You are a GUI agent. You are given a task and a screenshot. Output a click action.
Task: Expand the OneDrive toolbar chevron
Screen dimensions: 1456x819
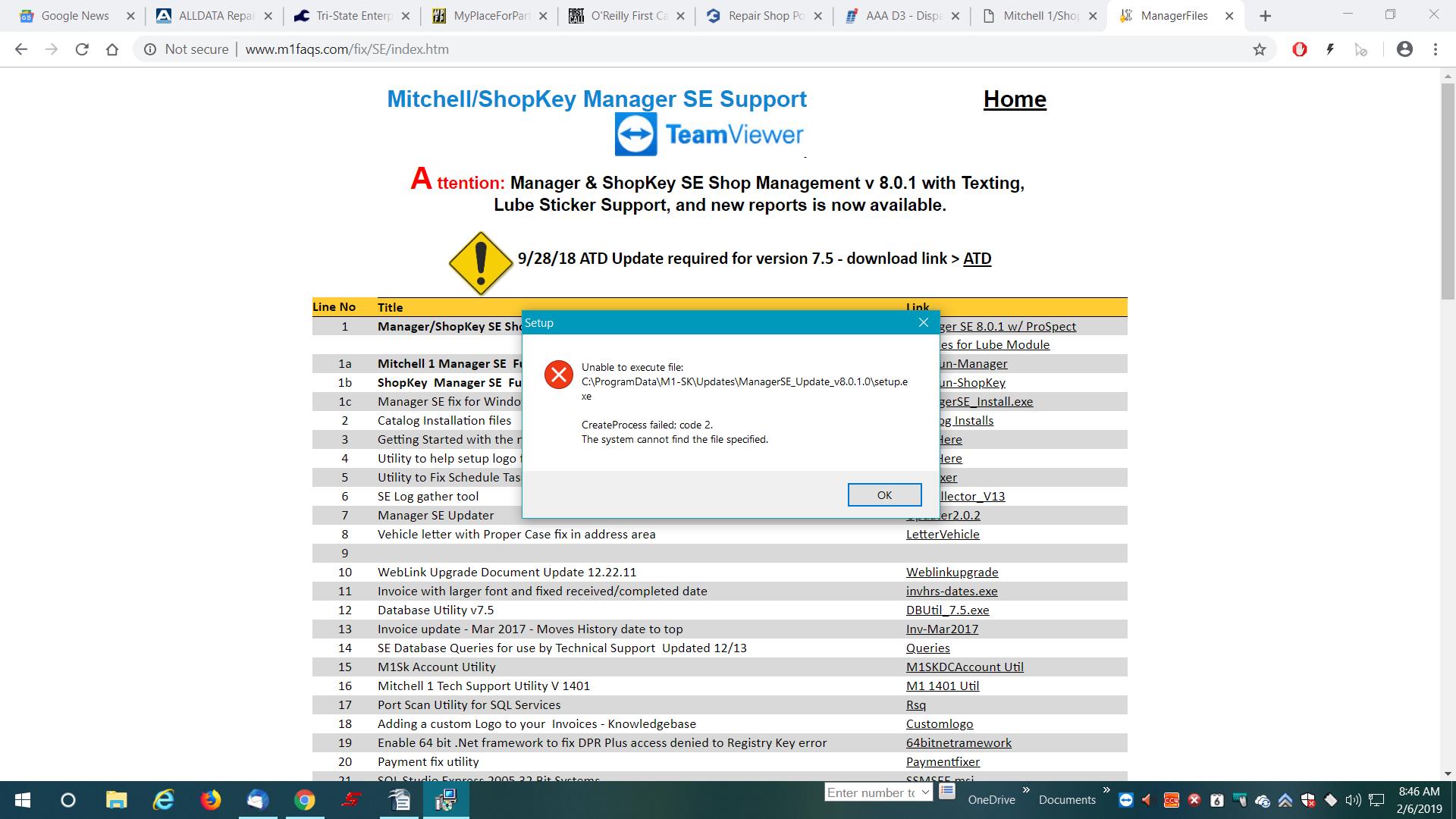pos(1026,790)
